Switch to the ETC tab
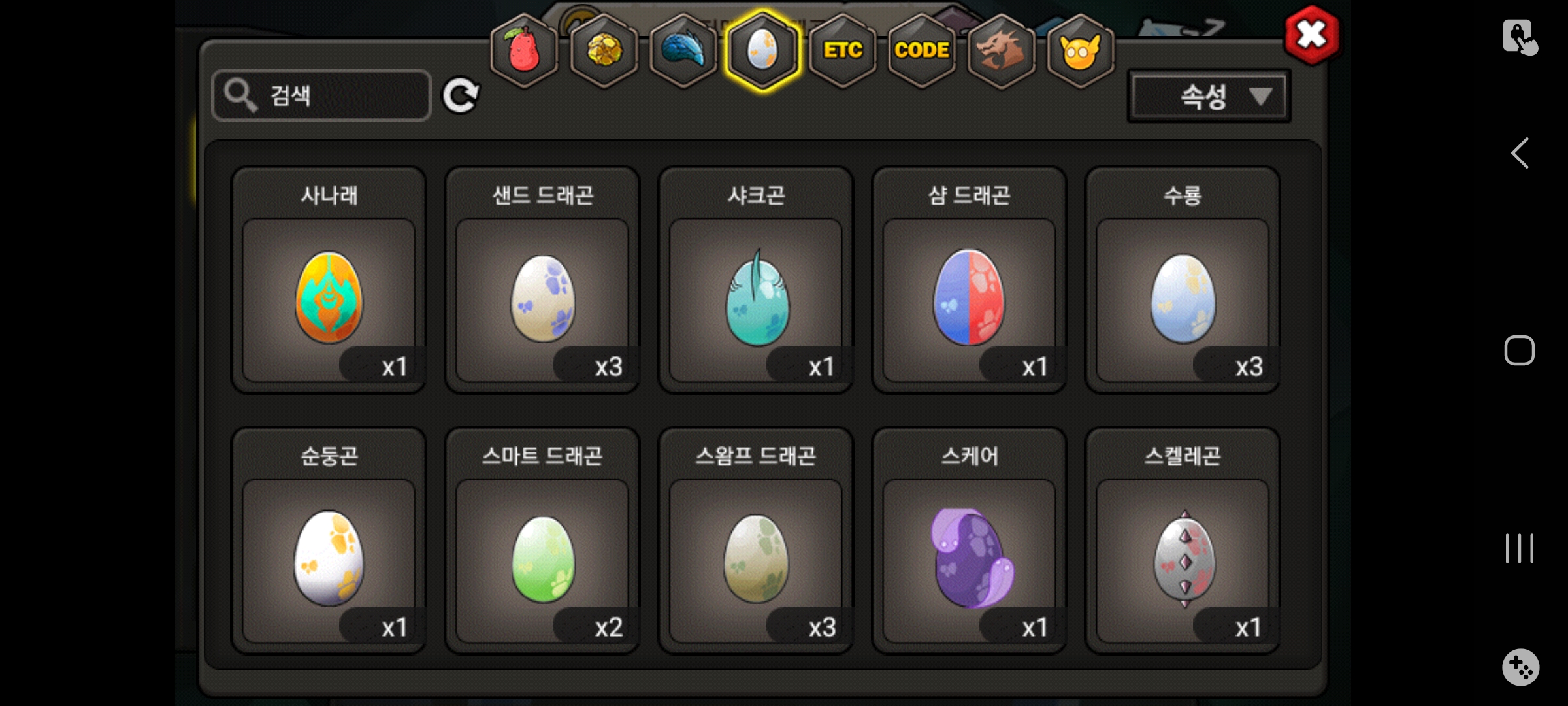The image size is (1568, 706). 842,51
